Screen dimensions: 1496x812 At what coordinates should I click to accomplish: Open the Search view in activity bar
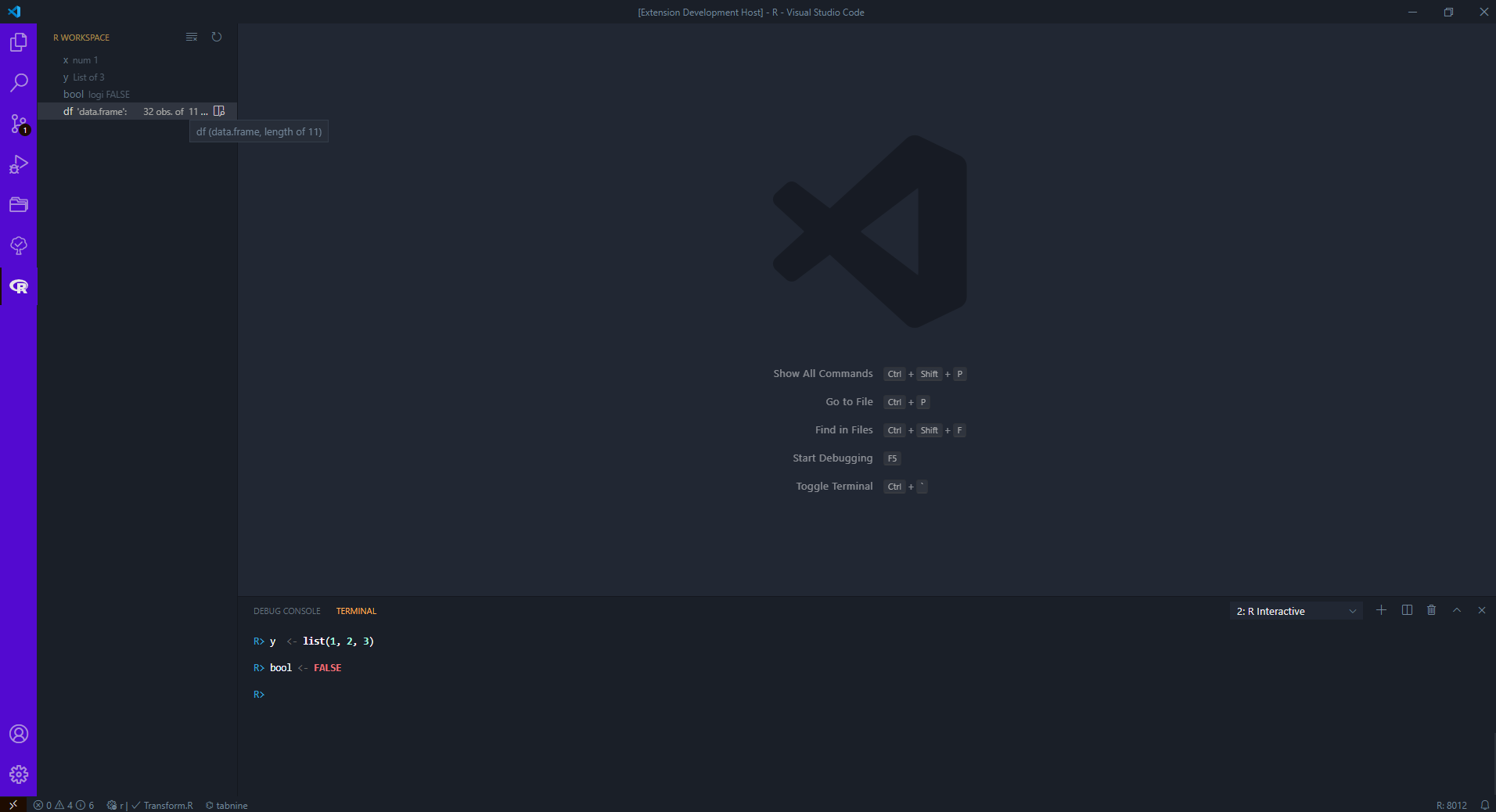pyautogui.click(x=19, y=83)
